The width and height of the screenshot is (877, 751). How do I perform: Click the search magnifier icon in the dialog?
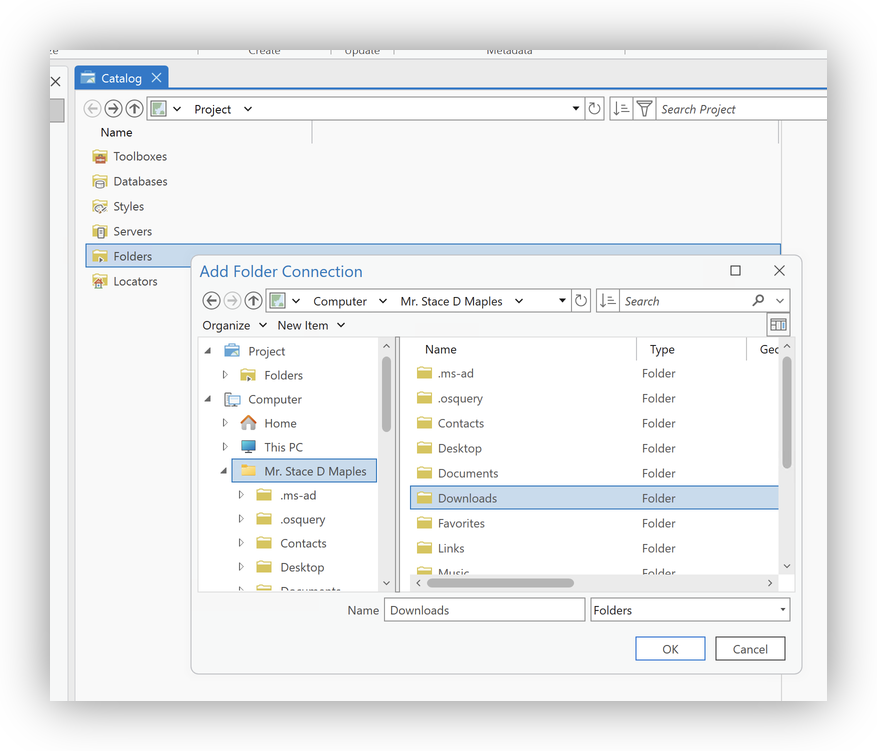759,301
